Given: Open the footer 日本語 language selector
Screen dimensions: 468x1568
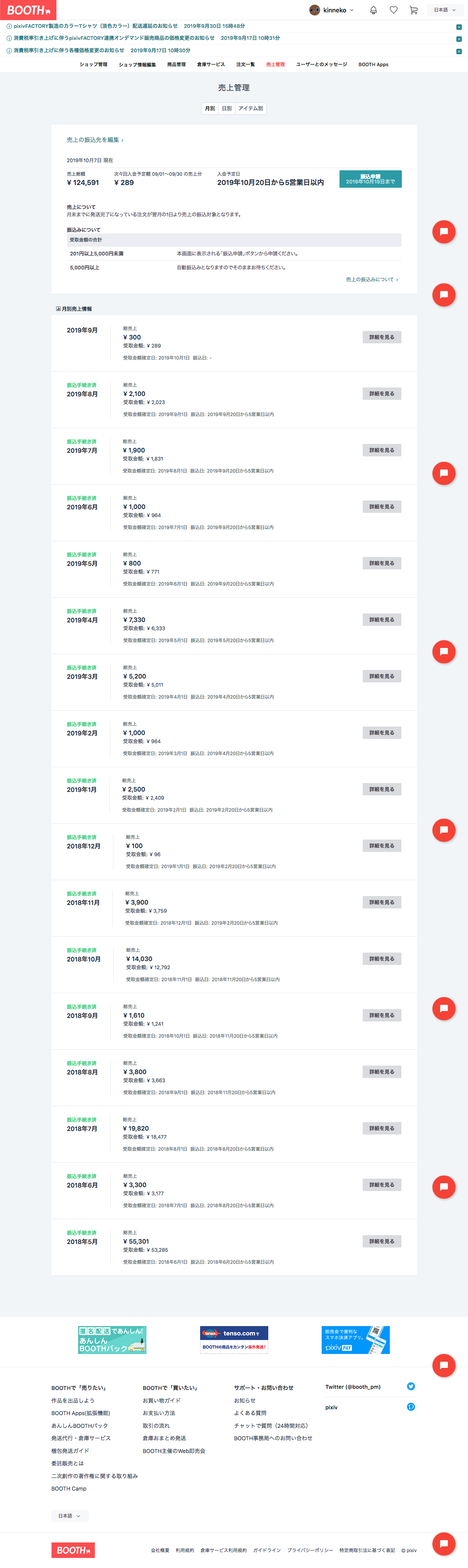Looking at the screenshot, I should point(69,1516).
